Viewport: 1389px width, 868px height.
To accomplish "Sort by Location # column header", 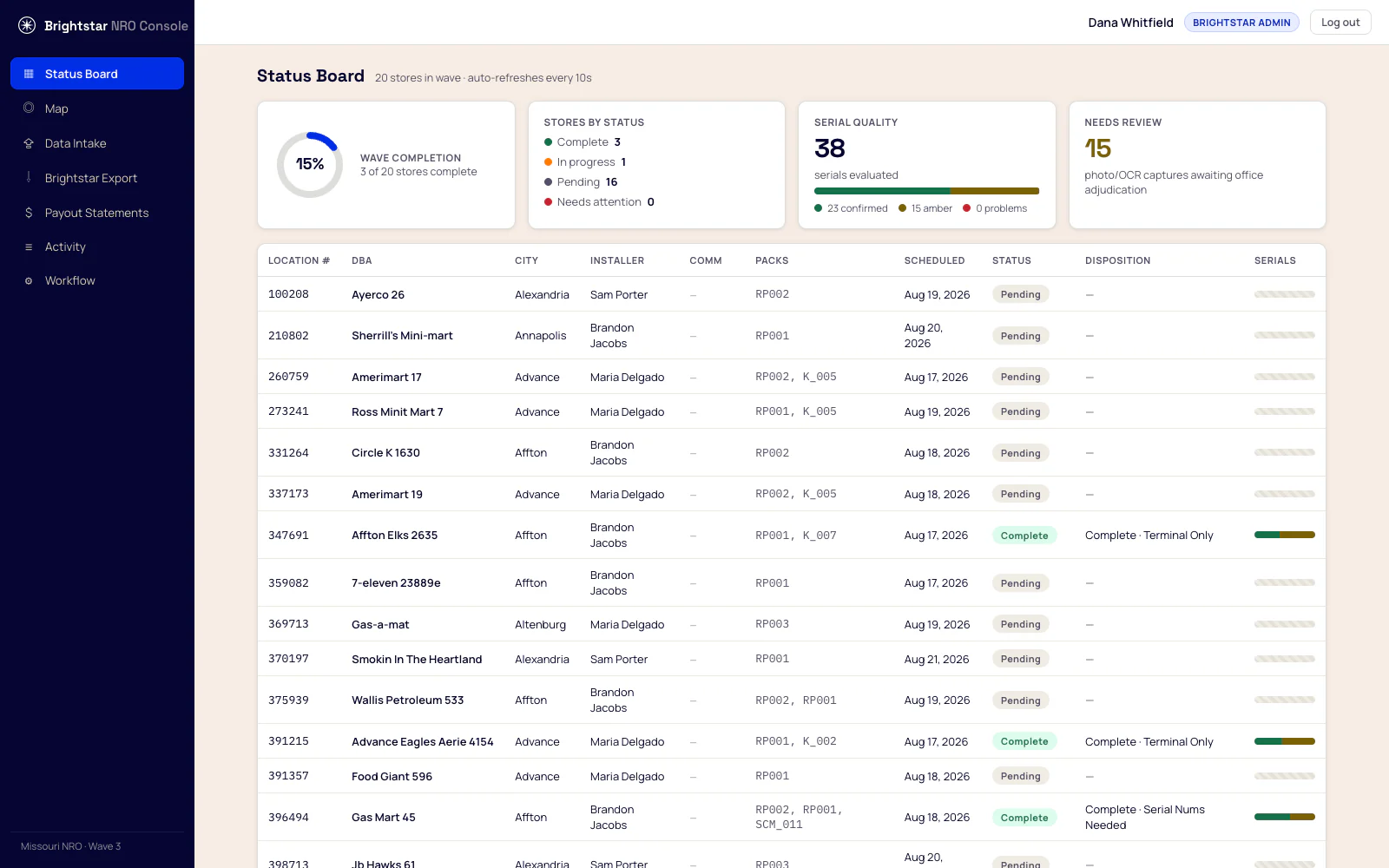I will tap(299, 260).
